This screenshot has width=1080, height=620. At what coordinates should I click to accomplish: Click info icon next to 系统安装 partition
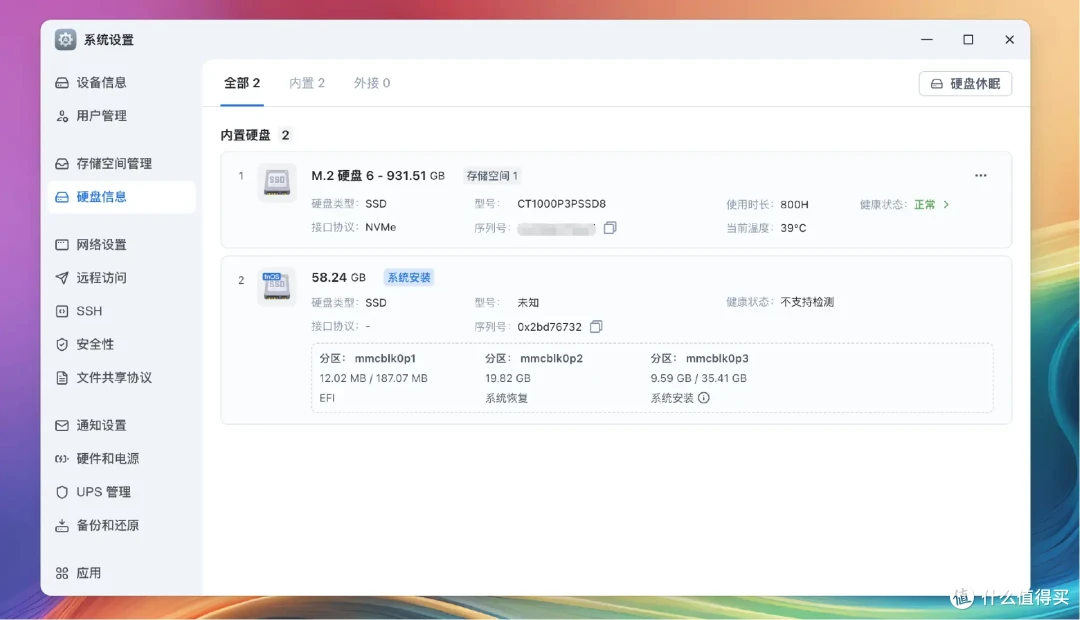[703, 397]
